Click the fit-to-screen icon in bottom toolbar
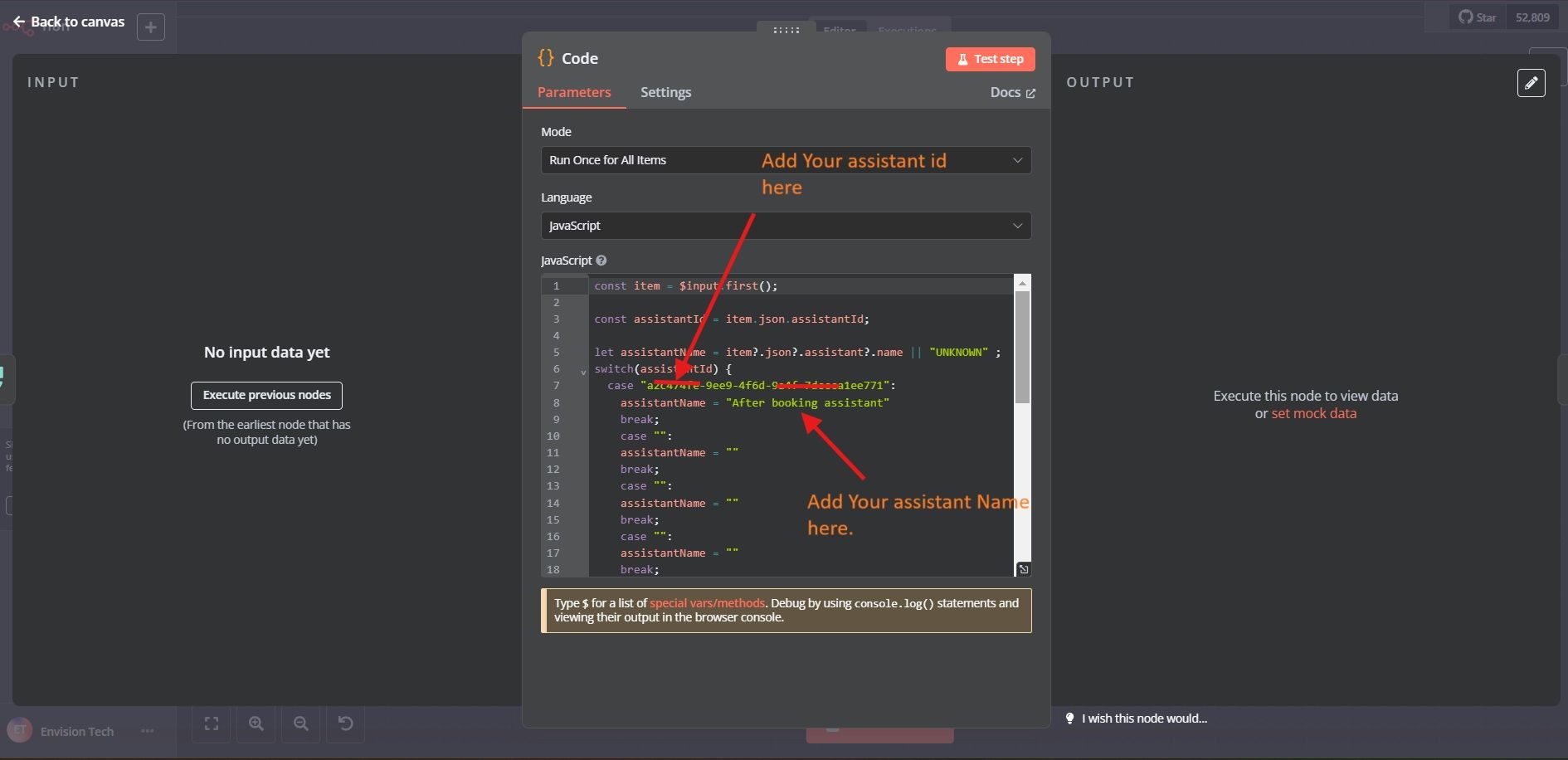Image resolution: width=1568 pixels, height=760 pixels. coord(211,723)
